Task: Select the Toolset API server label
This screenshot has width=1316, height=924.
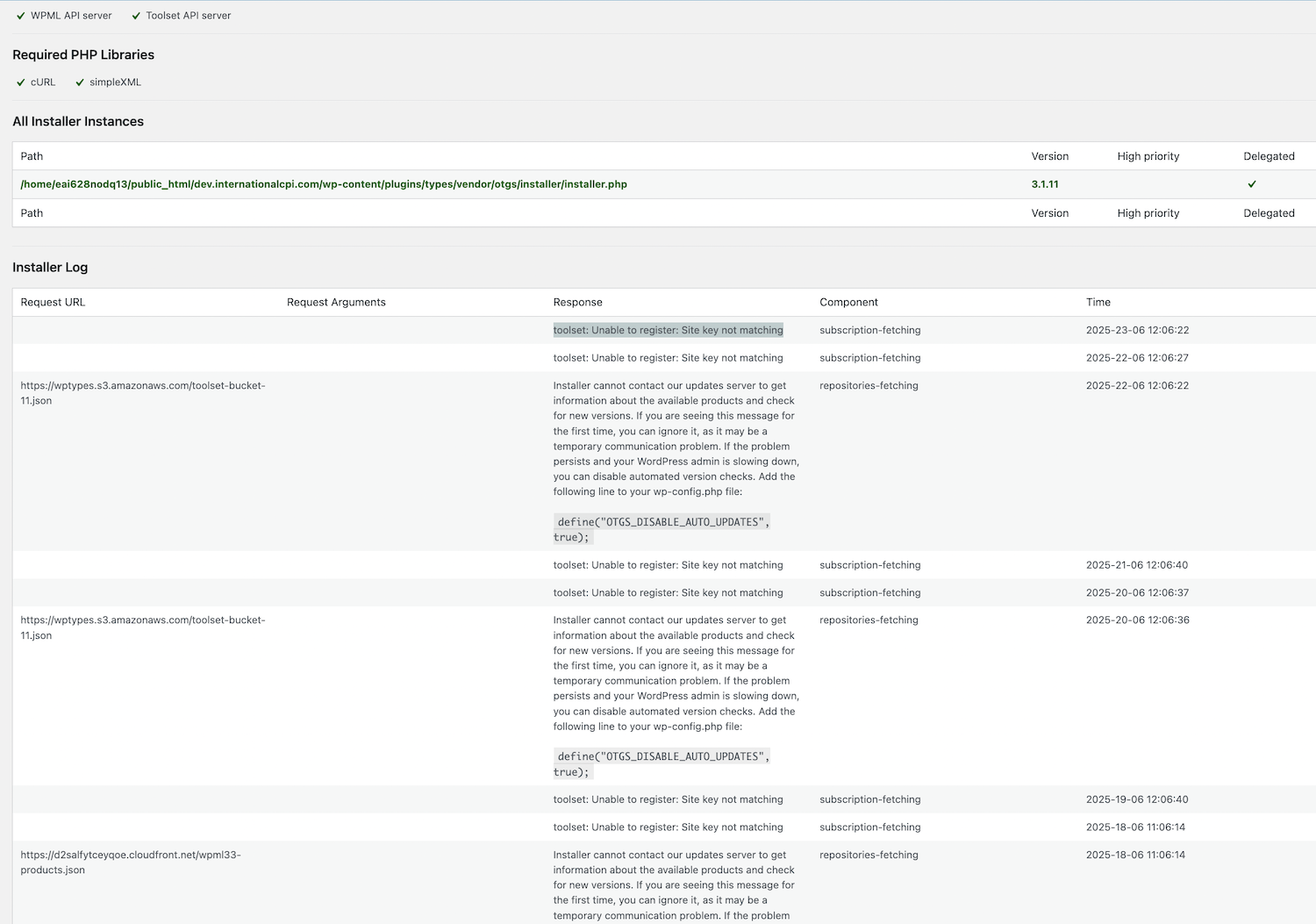Action: (189, 16)
